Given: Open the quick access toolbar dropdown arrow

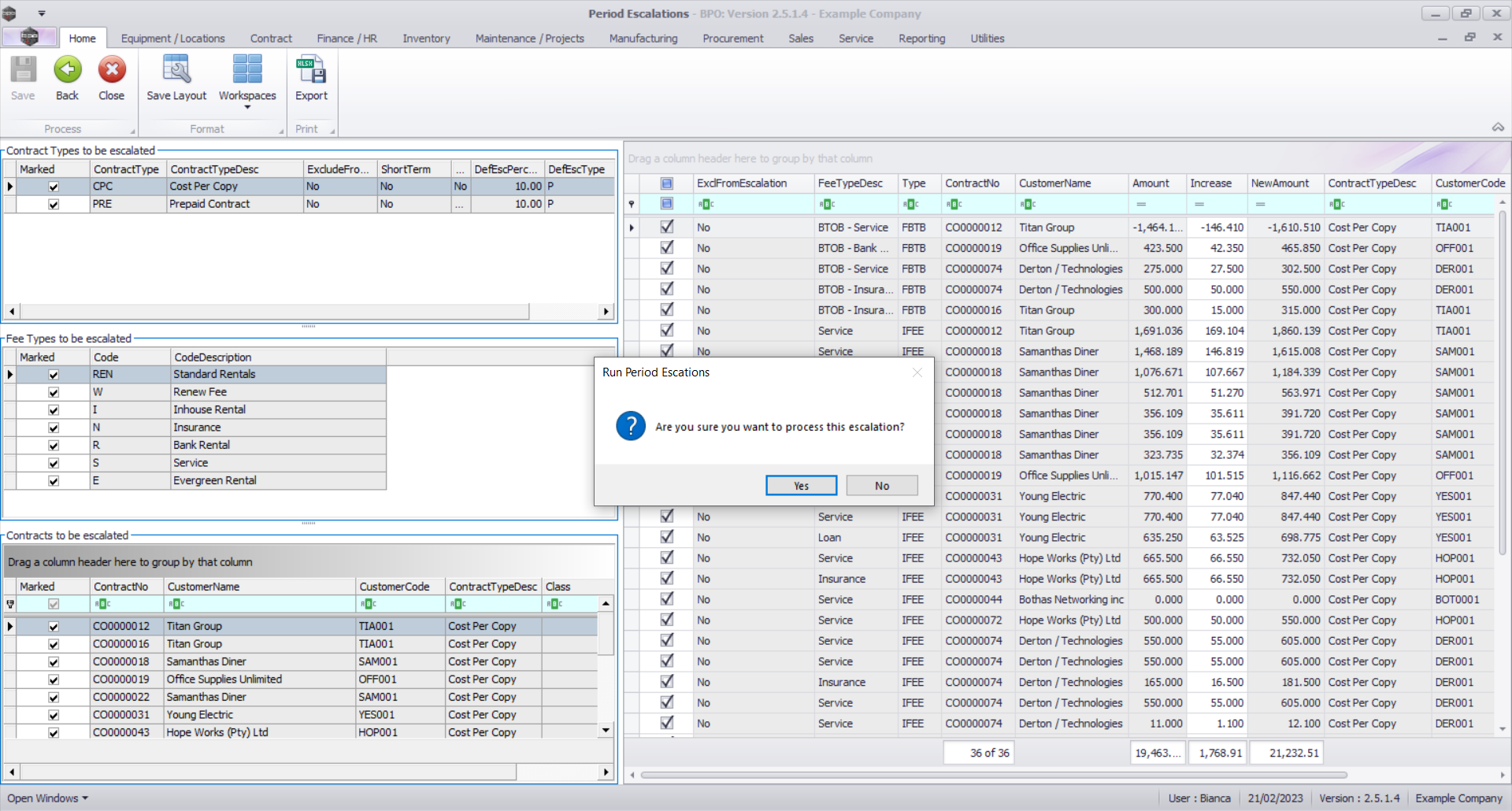Looking at the screenshot, I should [x=42, y=13].
